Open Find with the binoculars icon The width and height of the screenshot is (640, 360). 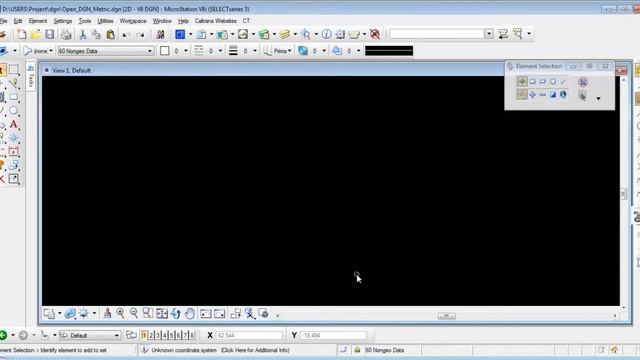click(x=160, y=34)
